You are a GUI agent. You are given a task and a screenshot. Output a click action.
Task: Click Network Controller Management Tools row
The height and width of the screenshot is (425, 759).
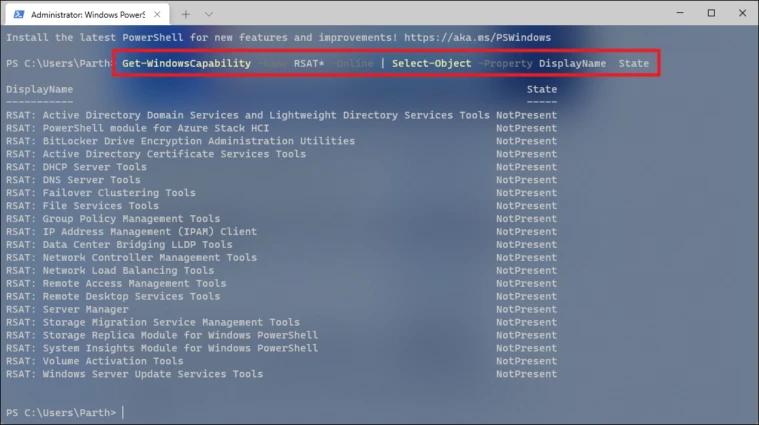pyautogui.click(x=282, y=258)
